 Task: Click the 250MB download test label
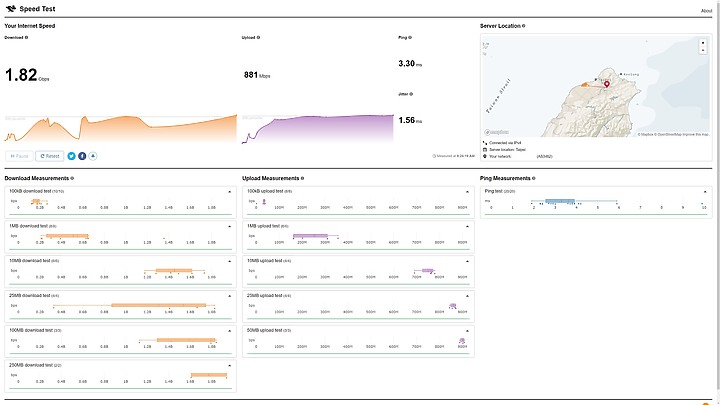[35, 366]
